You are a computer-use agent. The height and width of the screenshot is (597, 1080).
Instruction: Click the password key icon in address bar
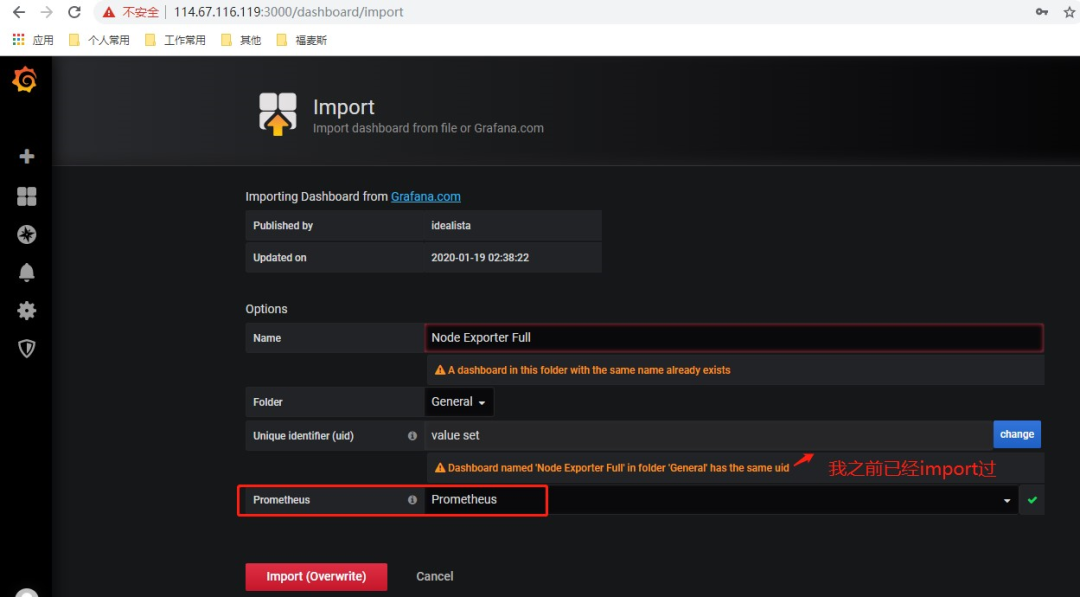pyautogui.click(x=1042, y=12)
